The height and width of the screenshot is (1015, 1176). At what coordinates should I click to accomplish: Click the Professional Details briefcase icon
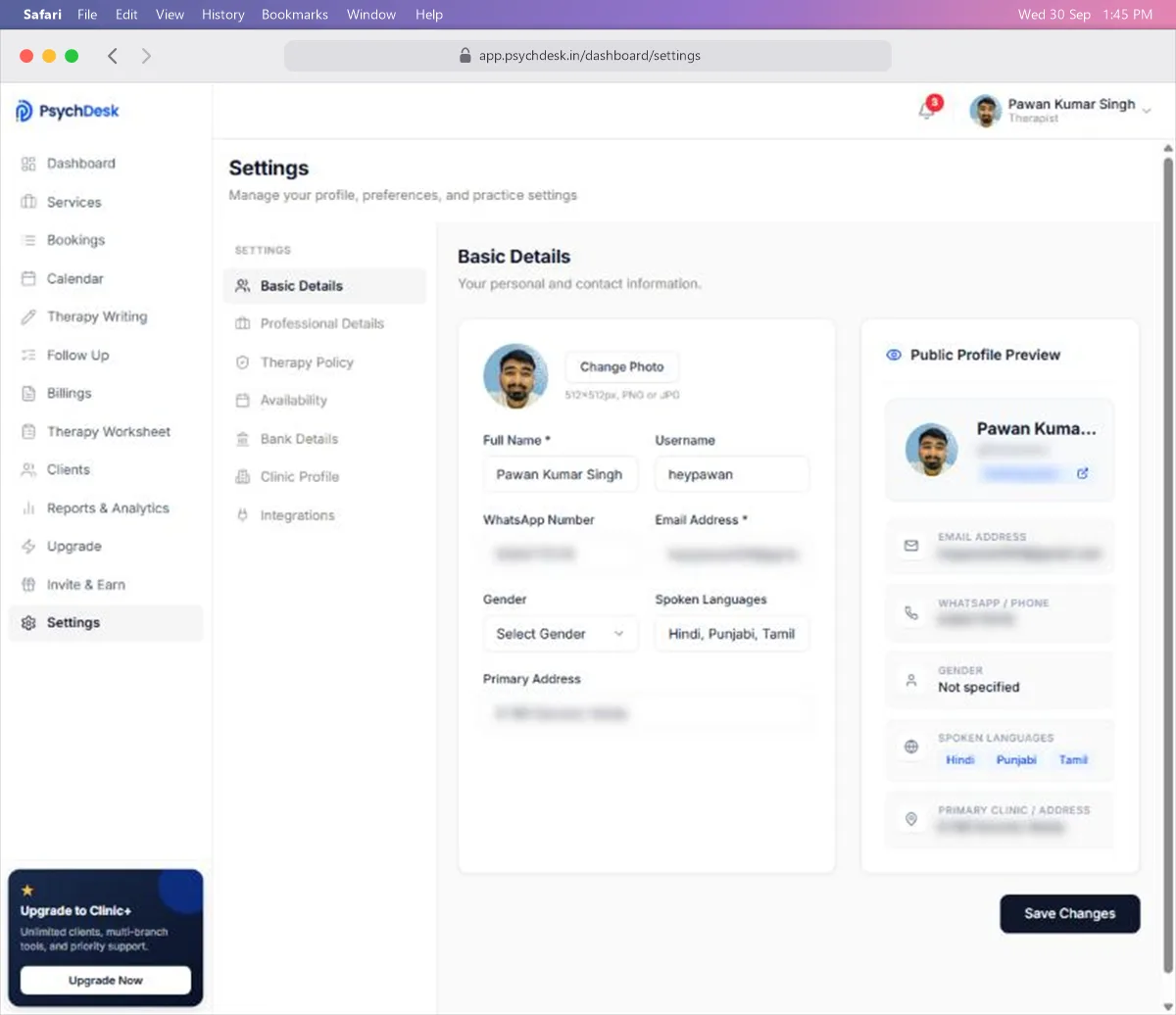tap(243, 323)
